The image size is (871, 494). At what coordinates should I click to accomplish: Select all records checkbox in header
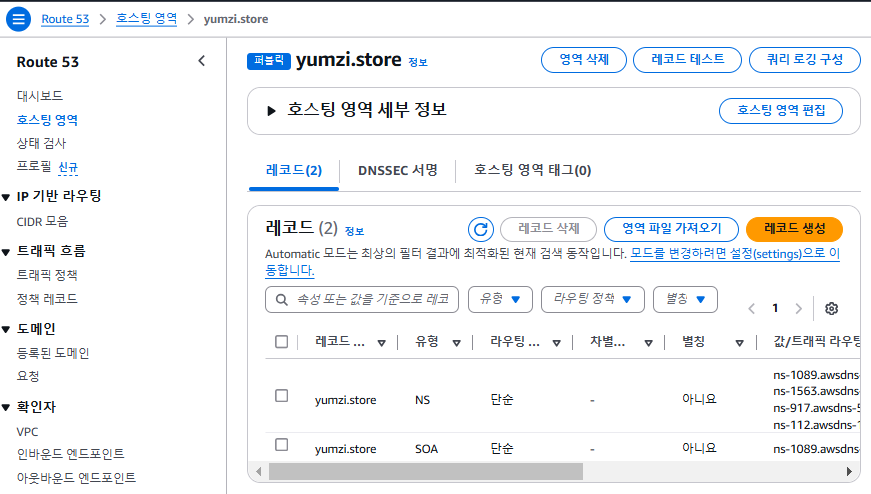[282, 342]
